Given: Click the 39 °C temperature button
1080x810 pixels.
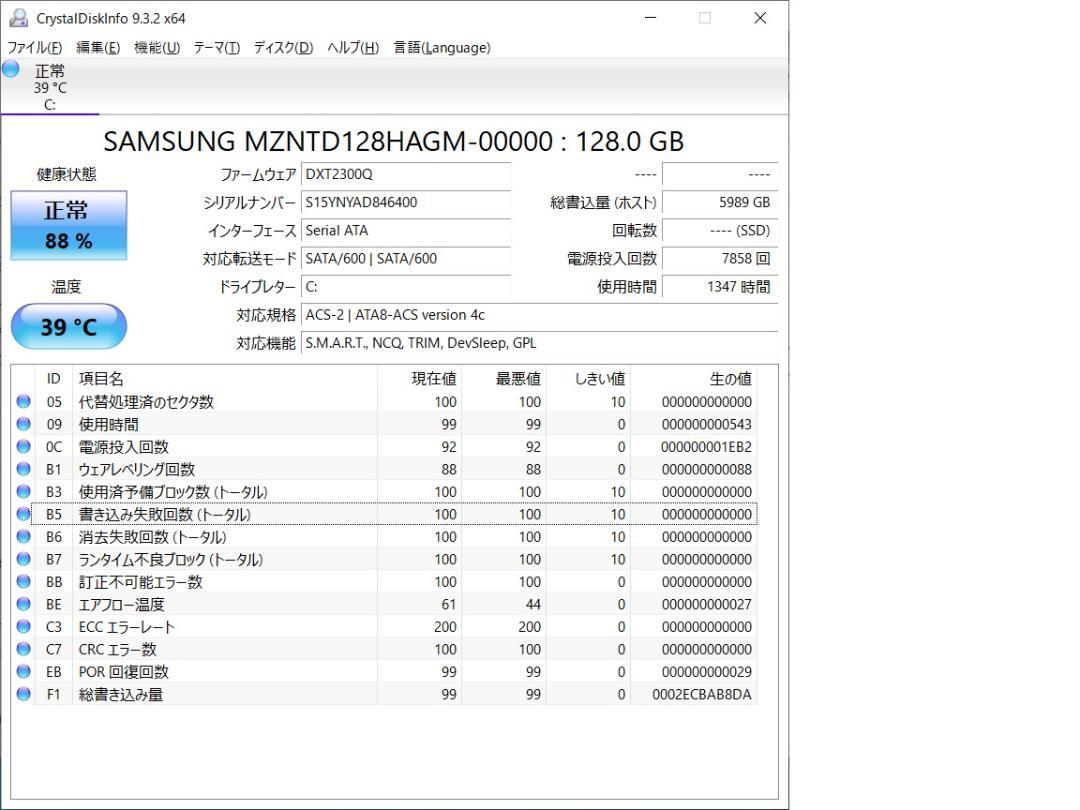Looking at the screenshot, I should click(69, 326).
